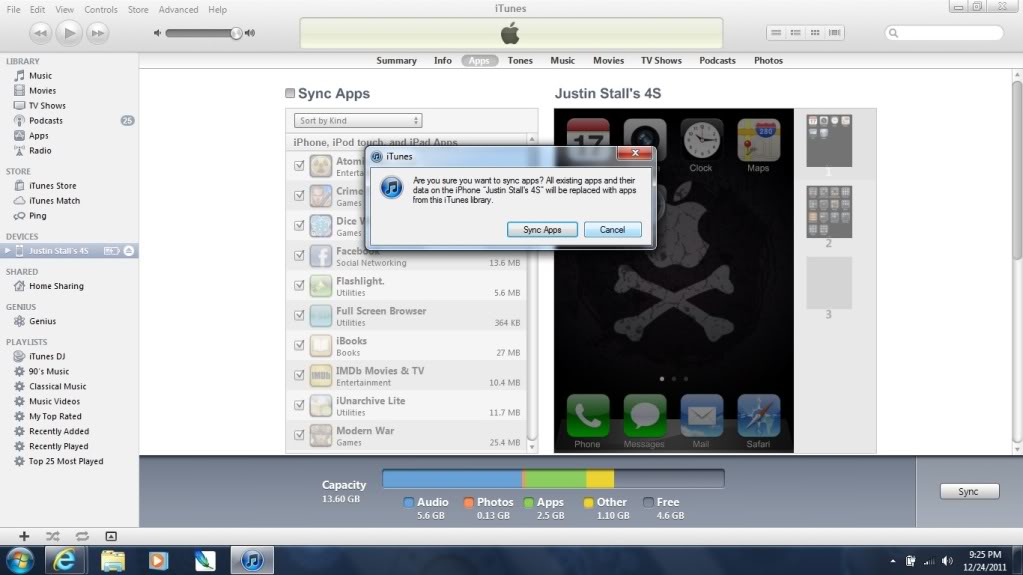Switch to the Summary tab
Viewport: 1023px width, 575px height.
pyautogui.click(x=396, y=61)
